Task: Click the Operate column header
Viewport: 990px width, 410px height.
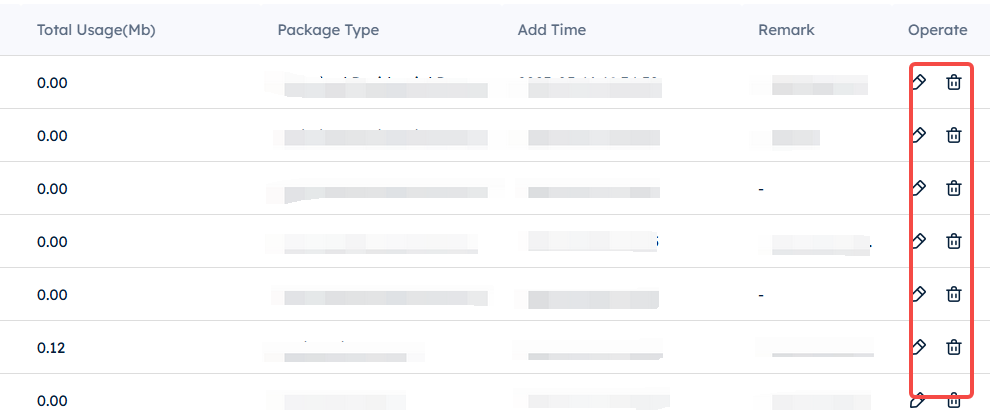Action: [x=938, y=30]
